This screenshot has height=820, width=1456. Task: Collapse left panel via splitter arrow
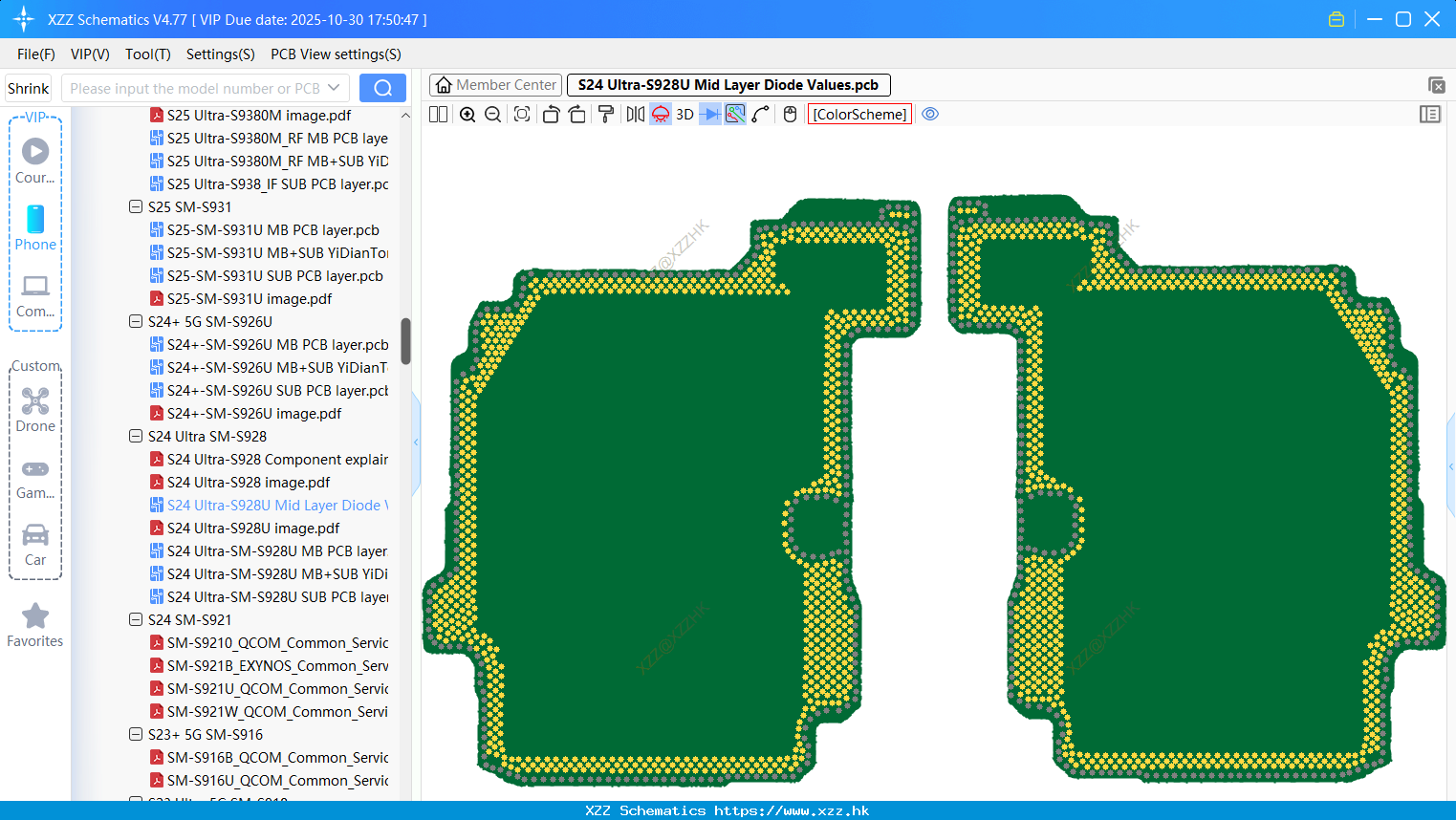click(416, 442)
